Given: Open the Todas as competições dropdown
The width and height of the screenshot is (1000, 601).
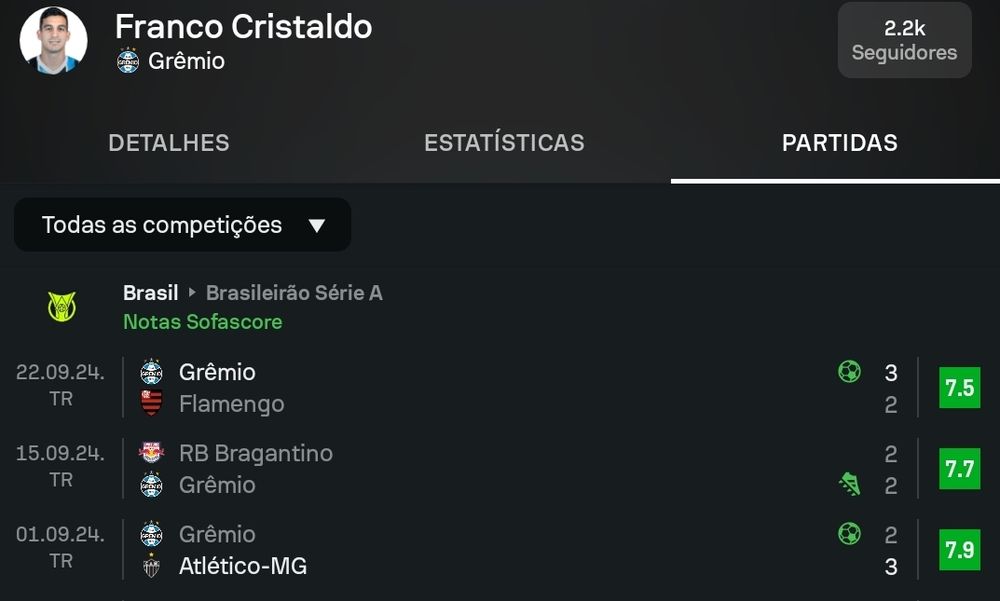Looking at the screenshot, I should point(182,225).
